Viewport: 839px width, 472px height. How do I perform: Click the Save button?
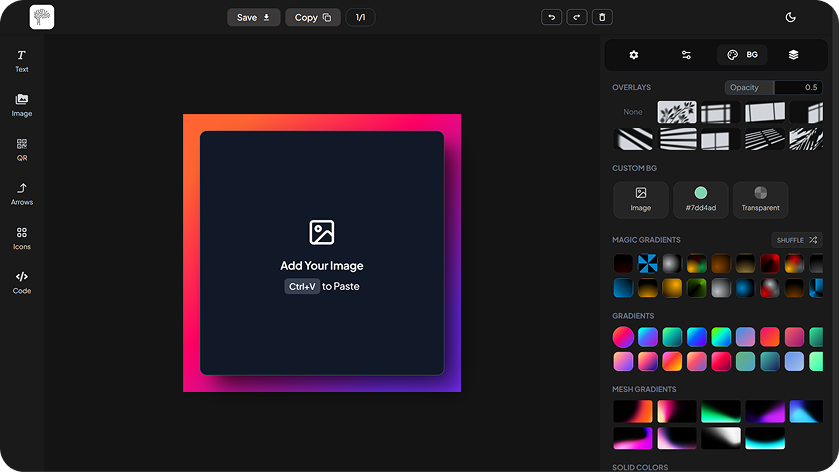254,17
